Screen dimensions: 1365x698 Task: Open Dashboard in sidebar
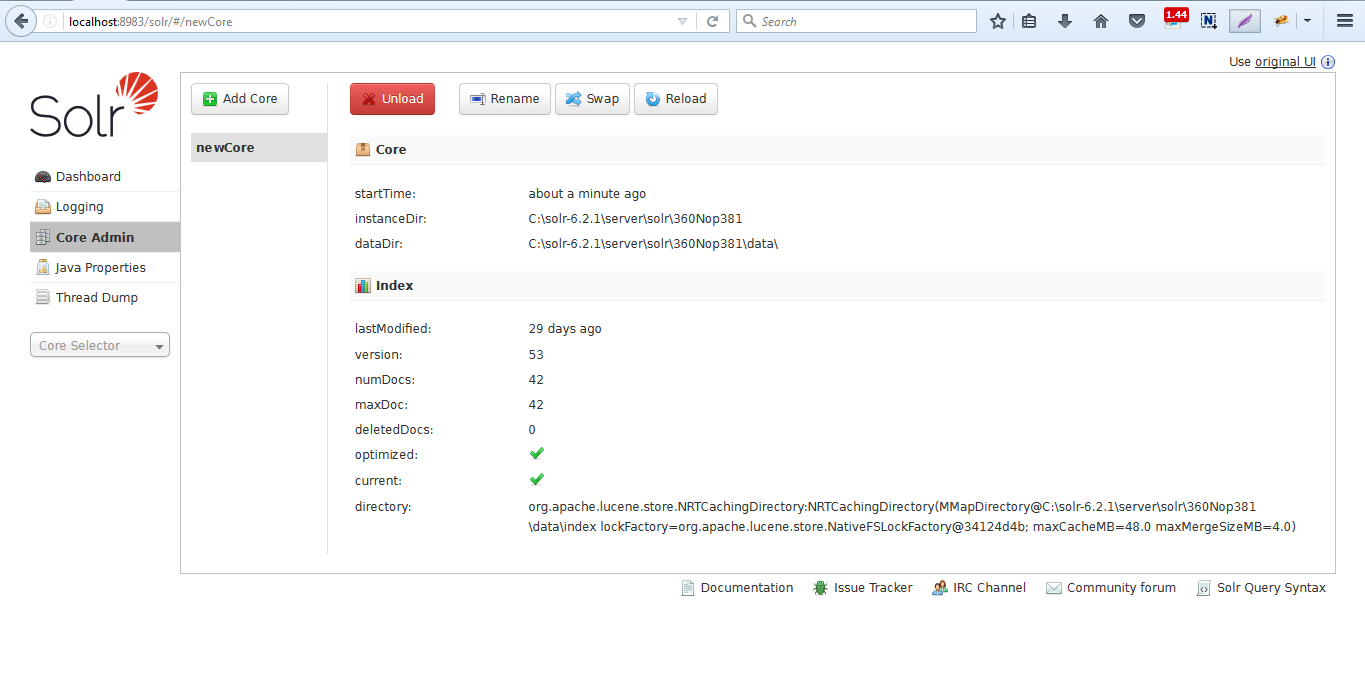[105, 176]
